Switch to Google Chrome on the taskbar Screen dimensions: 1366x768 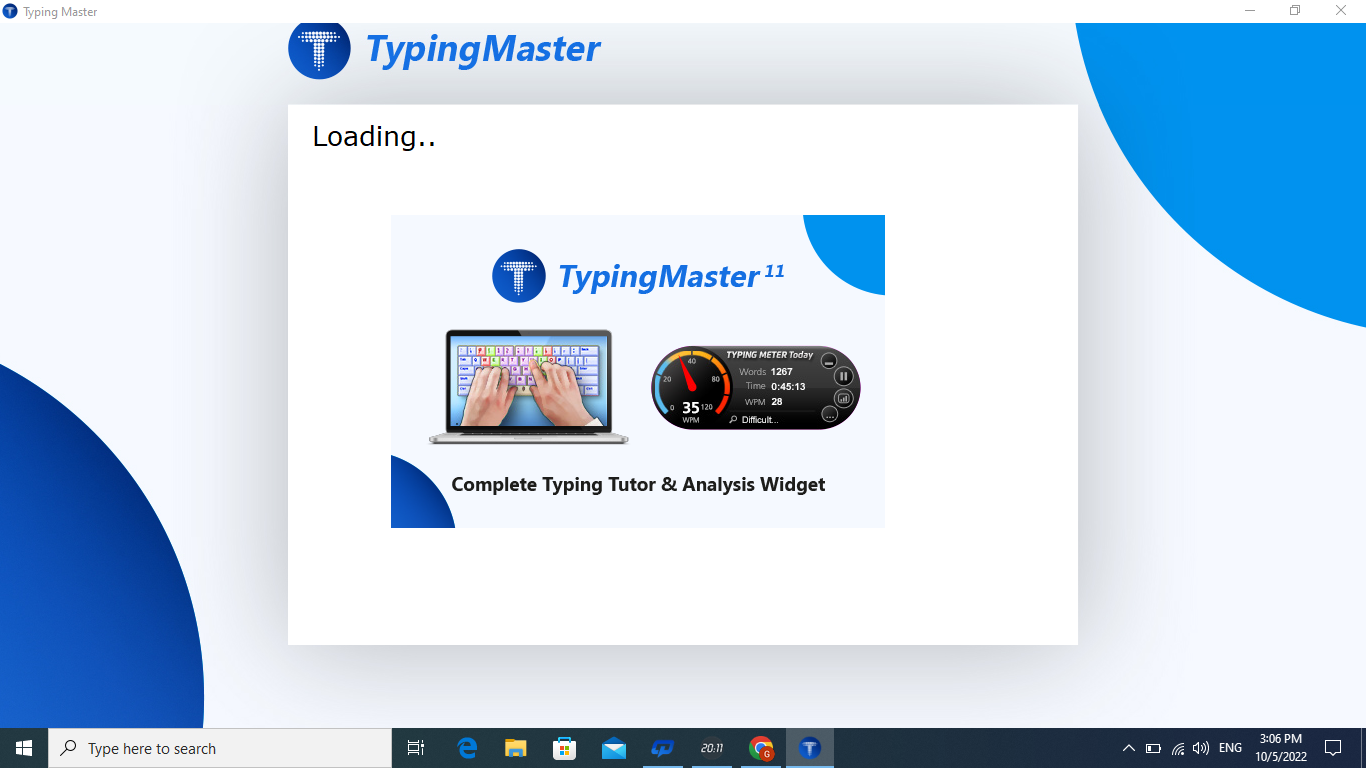tap(761, 748)
